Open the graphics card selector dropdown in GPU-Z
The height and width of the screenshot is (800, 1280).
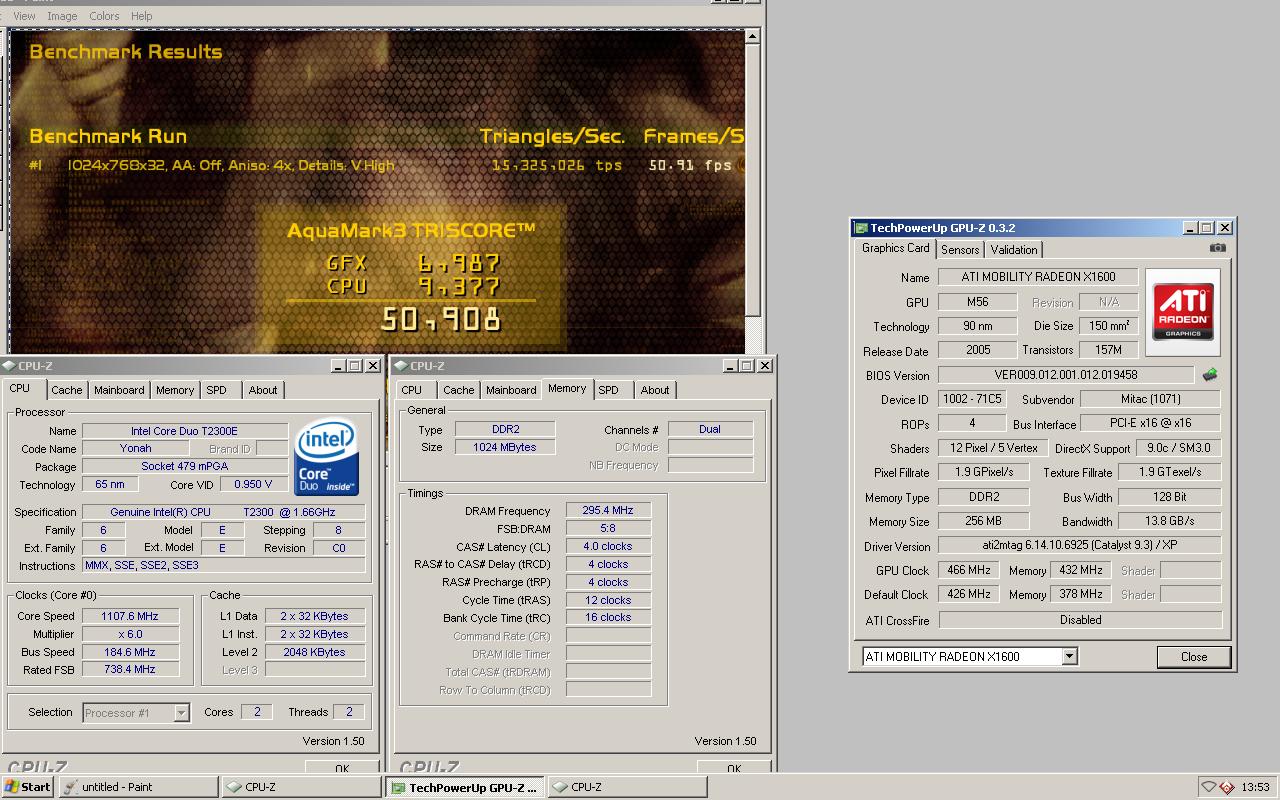[1069, 657]
